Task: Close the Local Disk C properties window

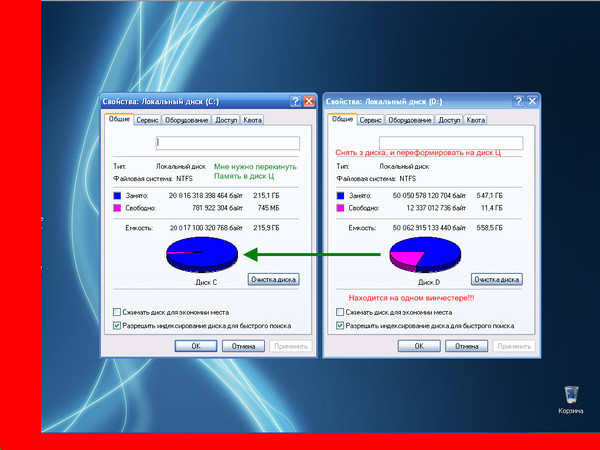Action: click(309, 101)
